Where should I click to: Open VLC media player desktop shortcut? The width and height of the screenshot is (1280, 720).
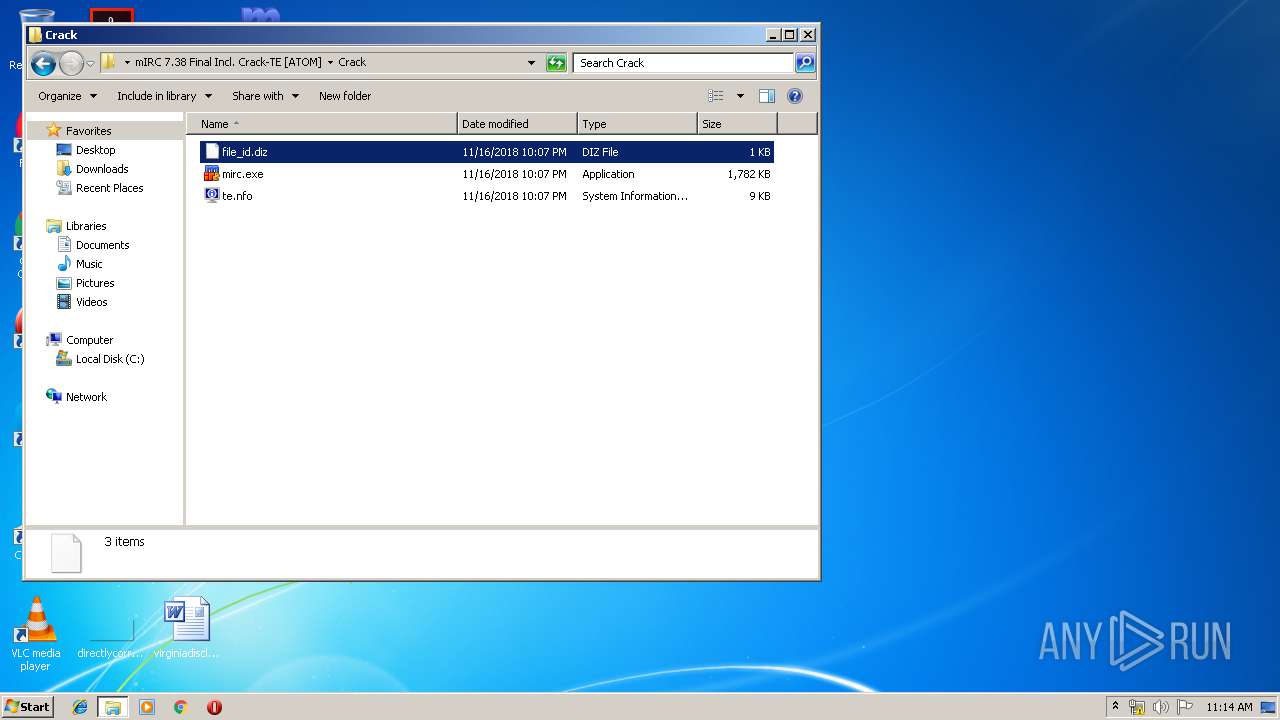[35, 633]
